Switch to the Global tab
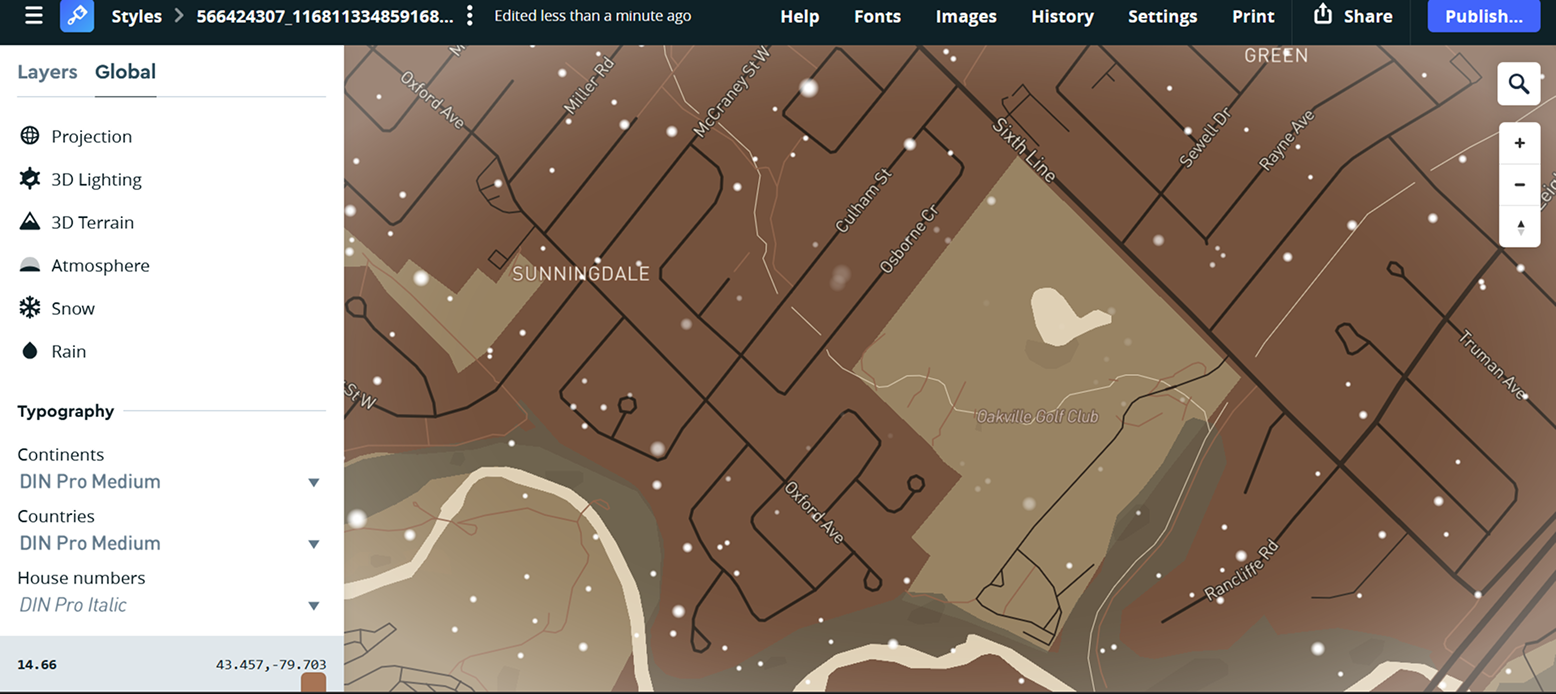 [x=124, y=72]
